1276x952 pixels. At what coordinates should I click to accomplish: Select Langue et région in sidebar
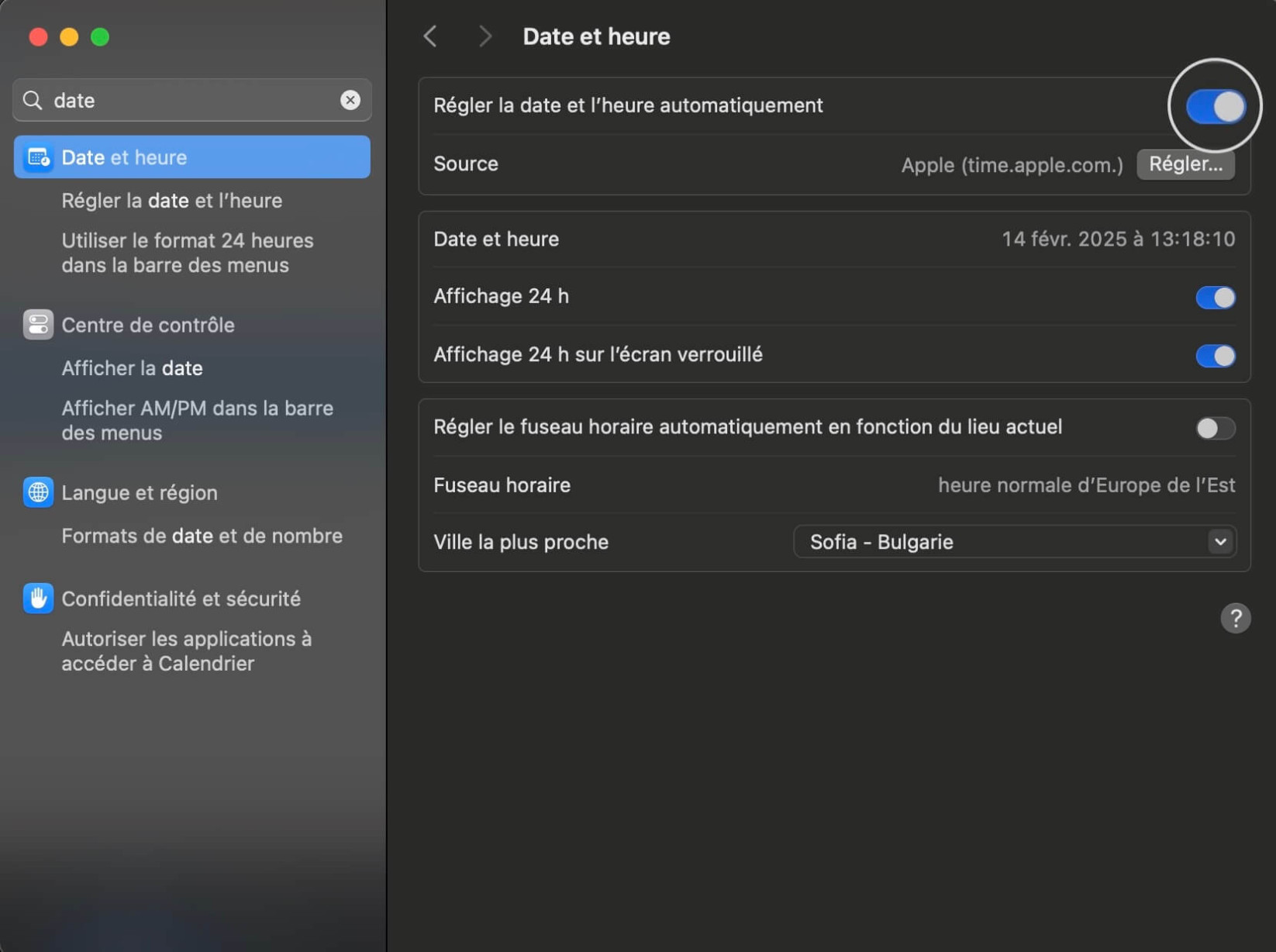tap(140, 492)
